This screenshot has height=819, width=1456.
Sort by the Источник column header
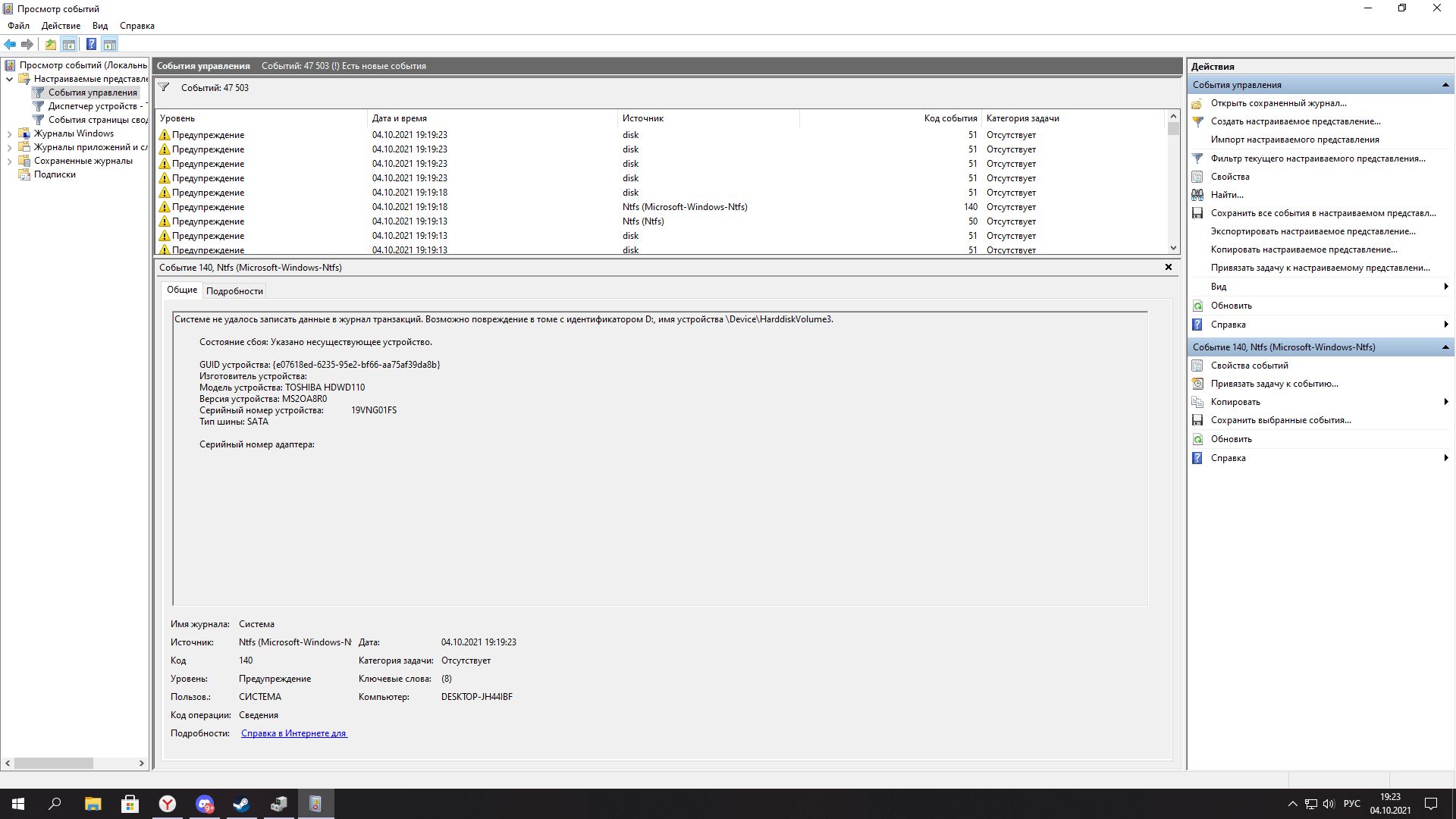708,118
